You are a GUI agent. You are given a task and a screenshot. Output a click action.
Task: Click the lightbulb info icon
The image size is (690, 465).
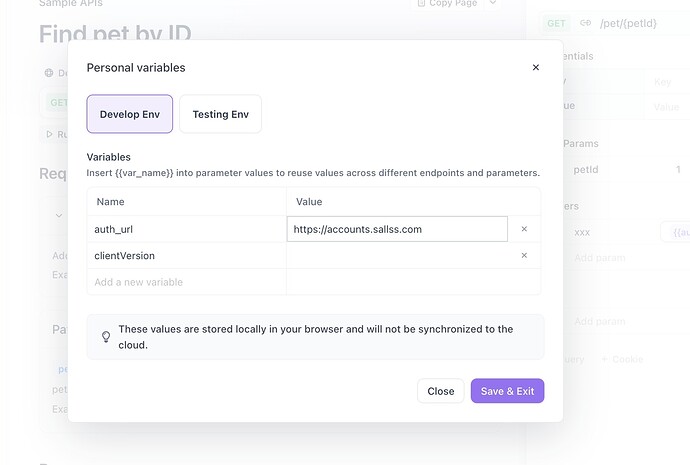pyautogui.click(x=106, y=337)
